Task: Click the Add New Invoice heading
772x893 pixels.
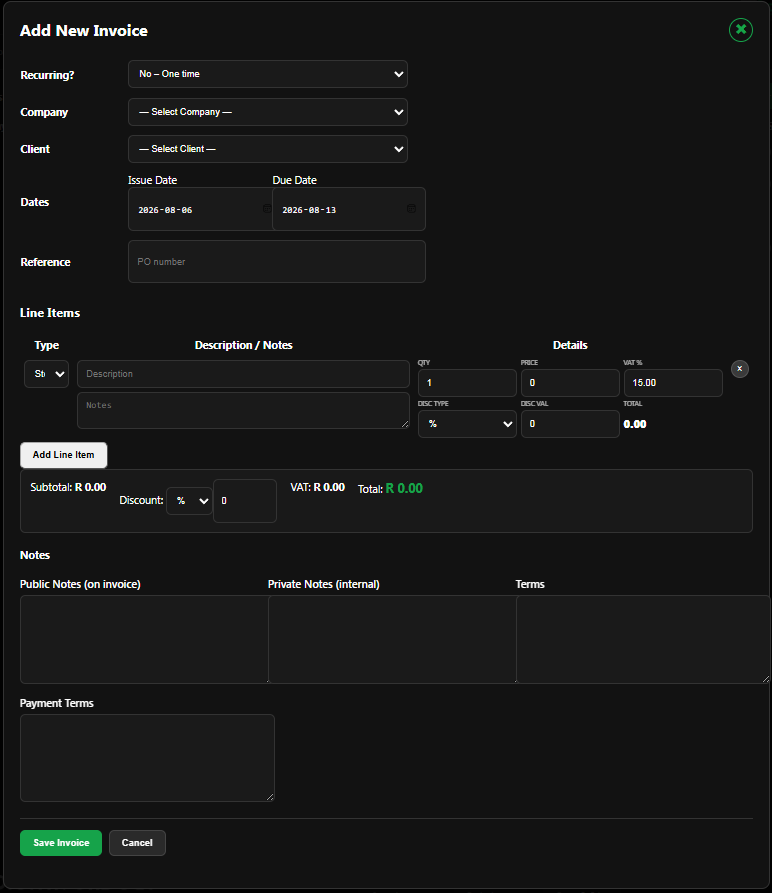Action: [84, 31]
